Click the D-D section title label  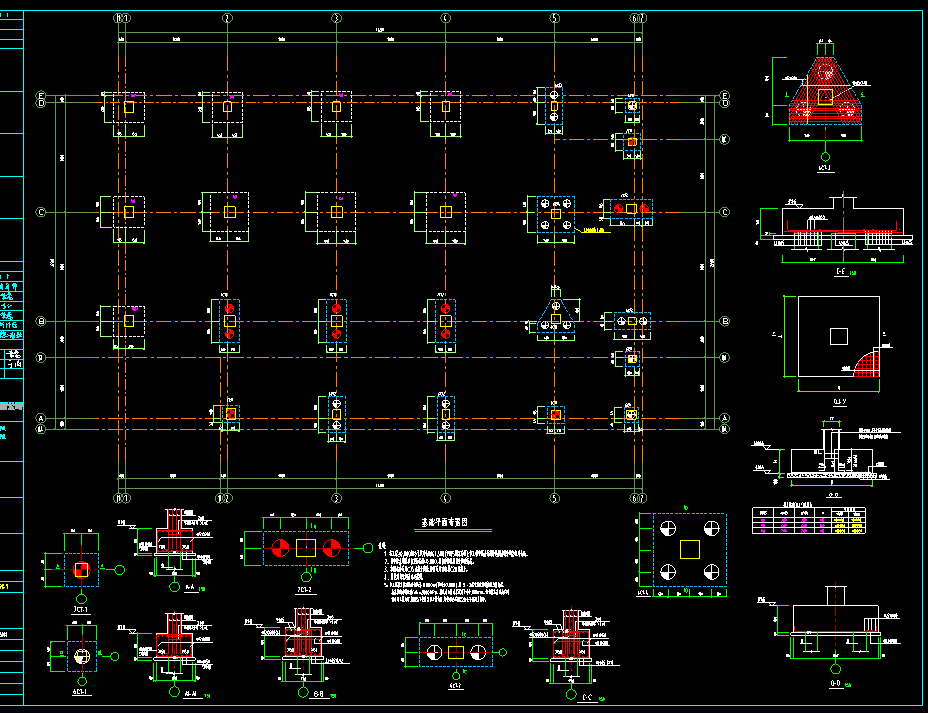click(x=835, y=683)
